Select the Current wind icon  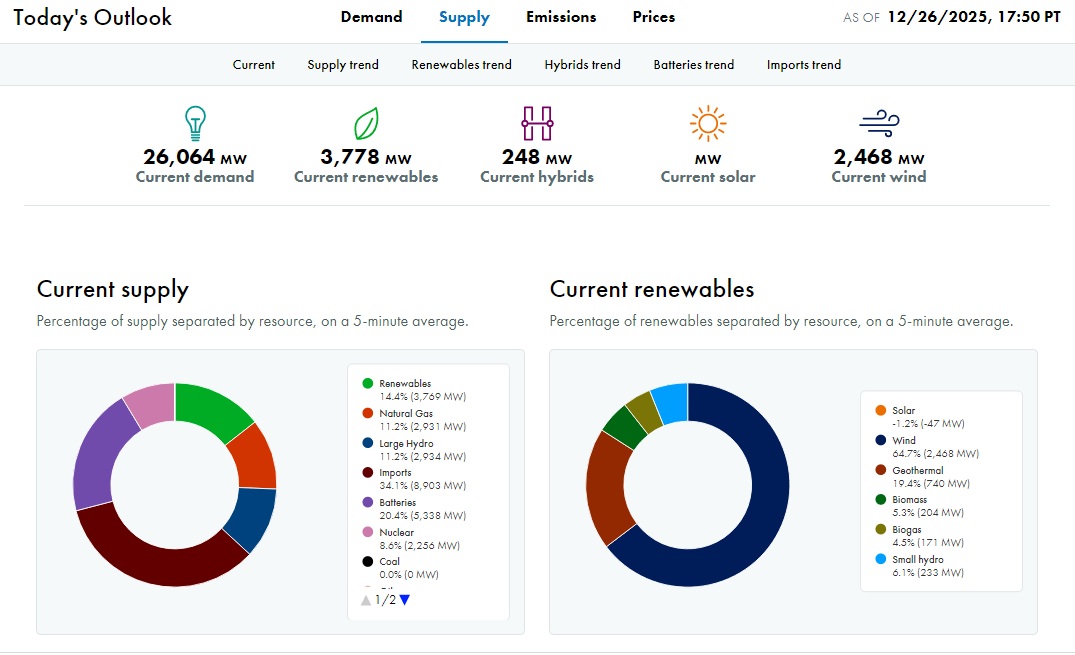(x=878, y=122)
